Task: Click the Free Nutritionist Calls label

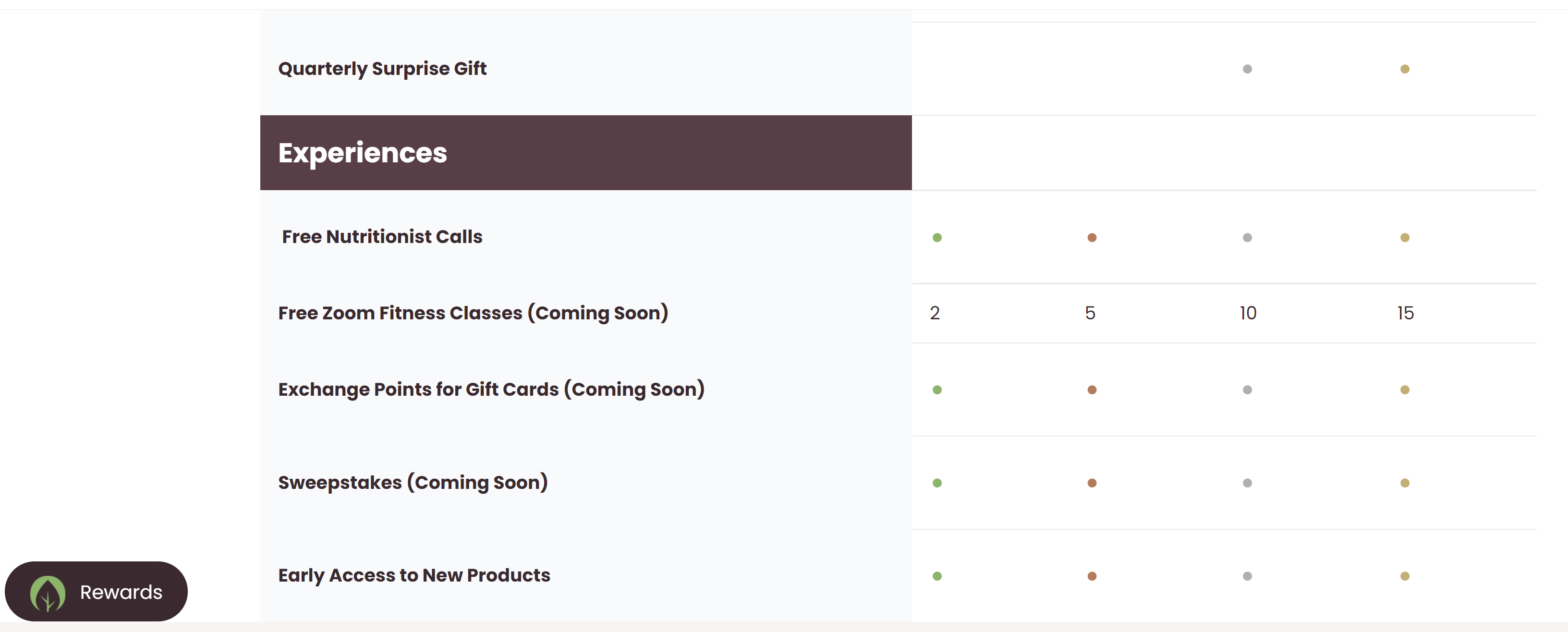Action: [x=382, y=236]
